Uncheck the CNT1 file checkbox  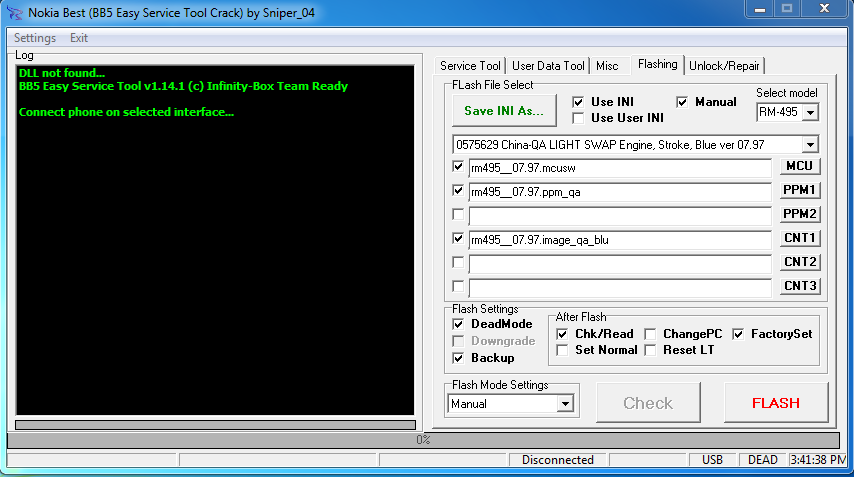click(x=458, y=238)
